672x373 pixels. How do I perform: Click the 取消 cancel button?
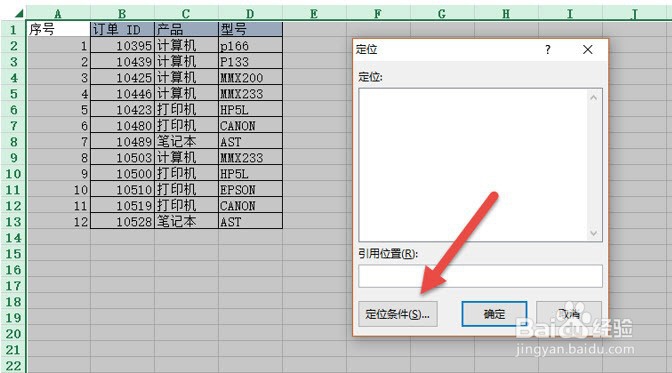click(569, 314)
